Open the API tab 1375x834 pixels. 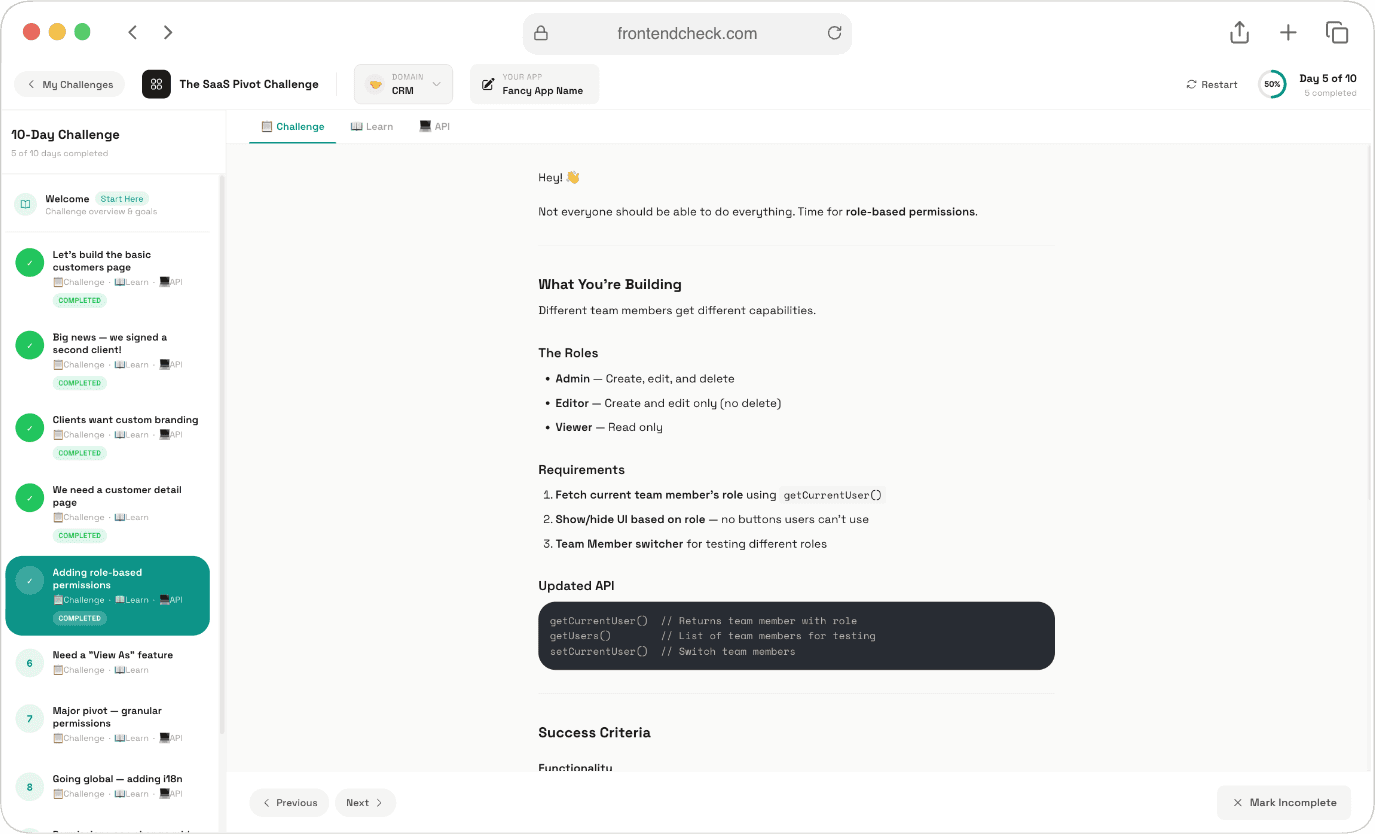[x=435, y=126]
